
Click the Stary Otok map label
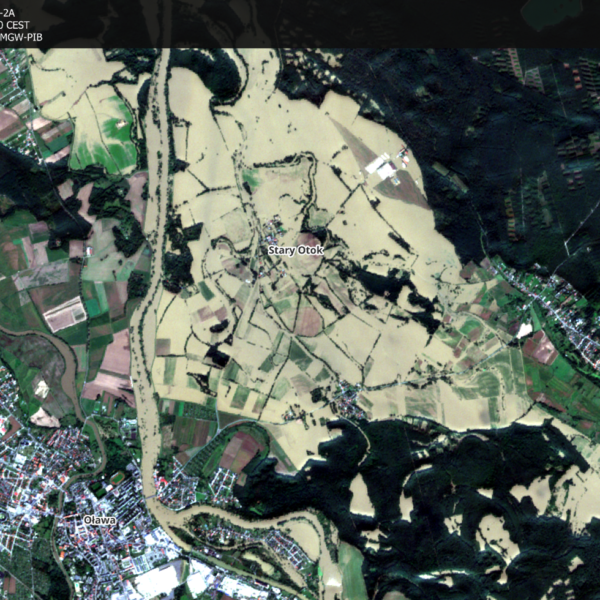point(295,251)
